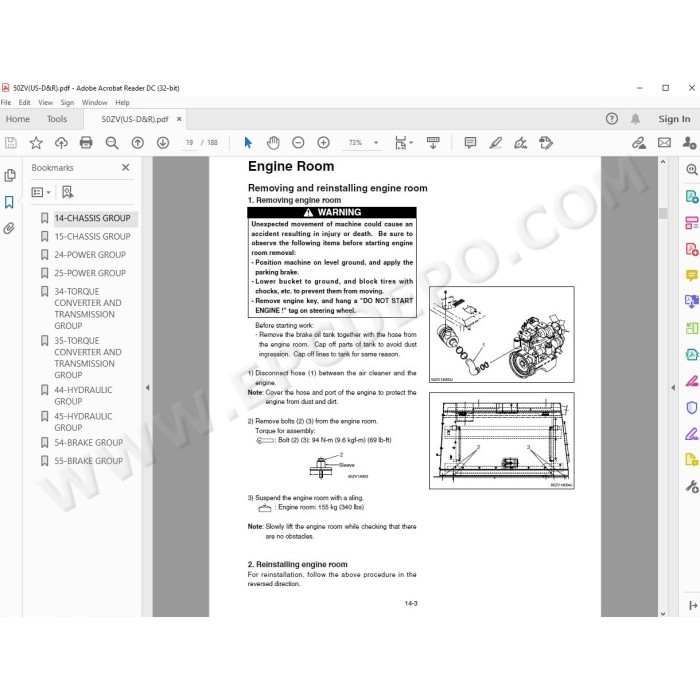700x700 pixels.
Task: Click the Stamp tool icon
Action: coord(546,143)
